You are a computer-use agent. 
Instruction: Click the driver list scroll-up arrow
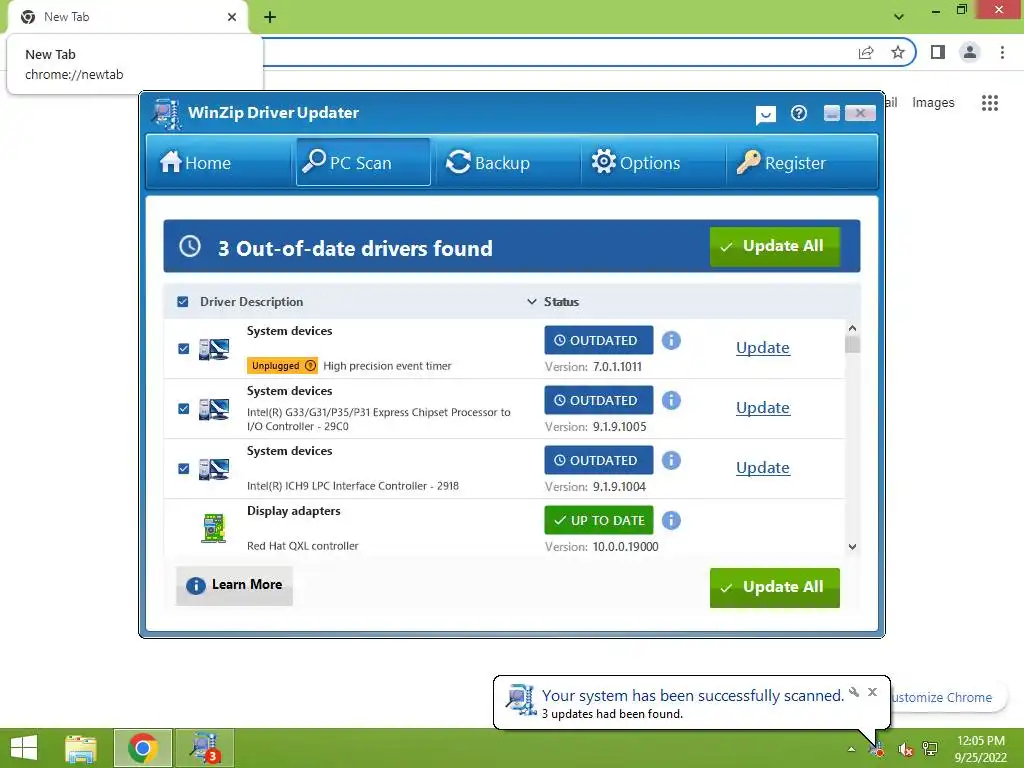852,328
